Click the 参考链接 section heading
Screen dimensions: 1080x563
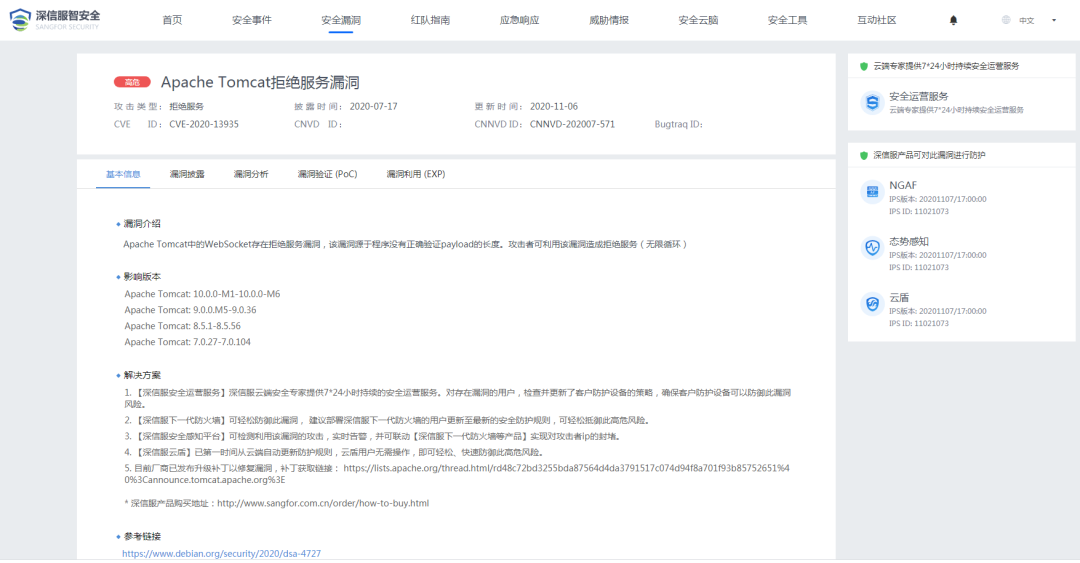tap(142, 537)
